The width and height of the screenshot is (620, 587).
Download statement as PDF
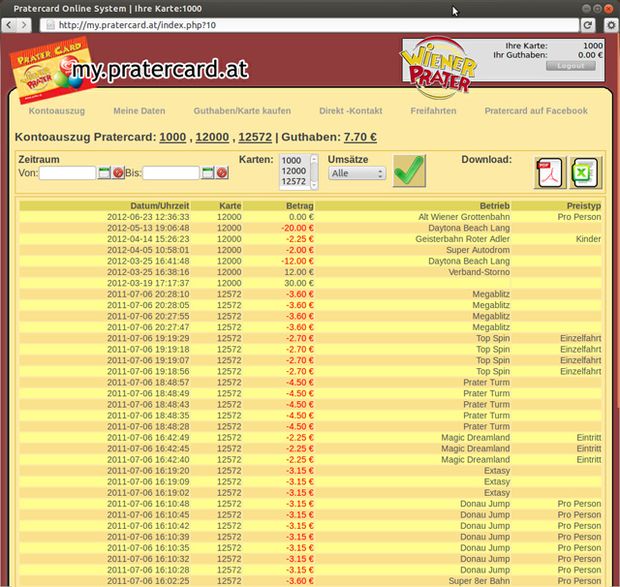pyautogui.click(x=550, y=173)
